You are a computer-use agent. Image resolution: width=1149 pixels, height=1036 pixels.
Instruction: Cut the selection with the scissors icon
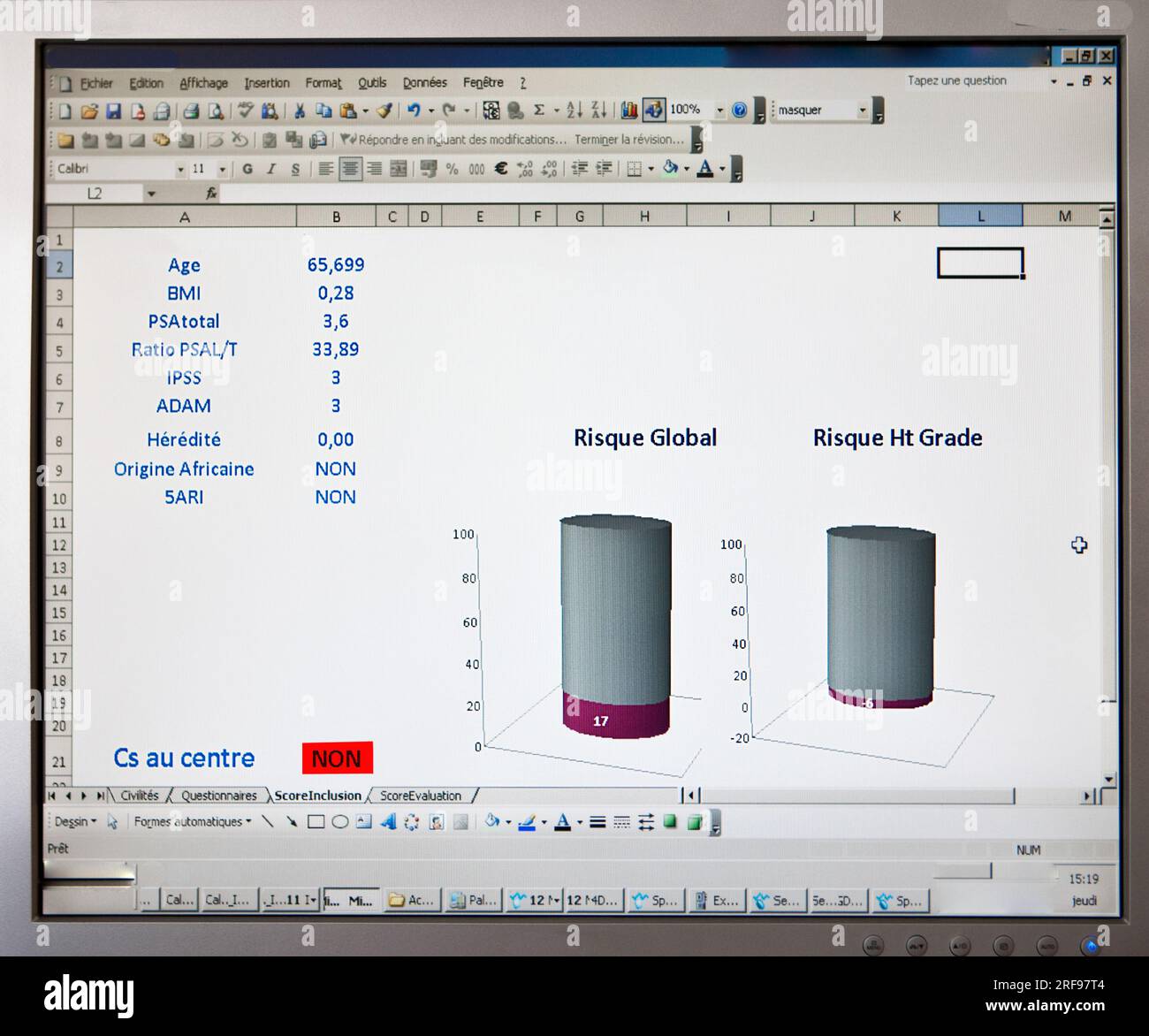point(300,110)
